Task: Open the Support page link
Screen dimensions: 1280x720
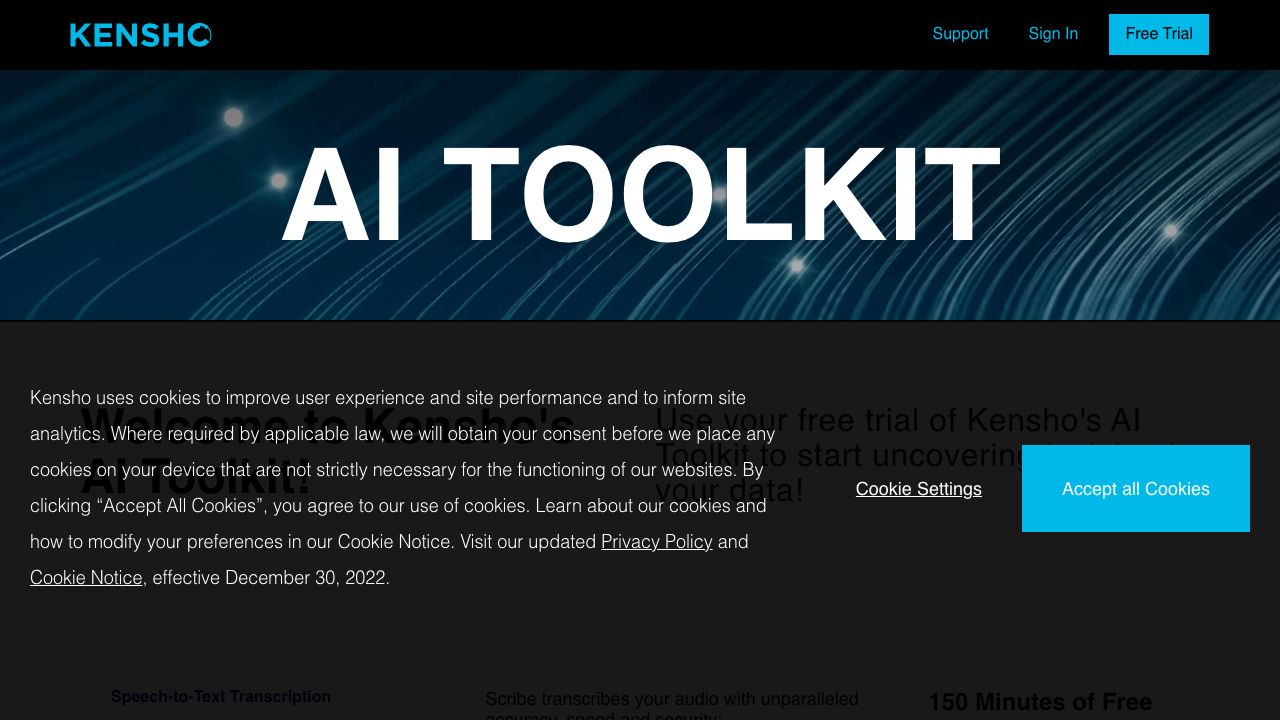Action: pos(960,34)
